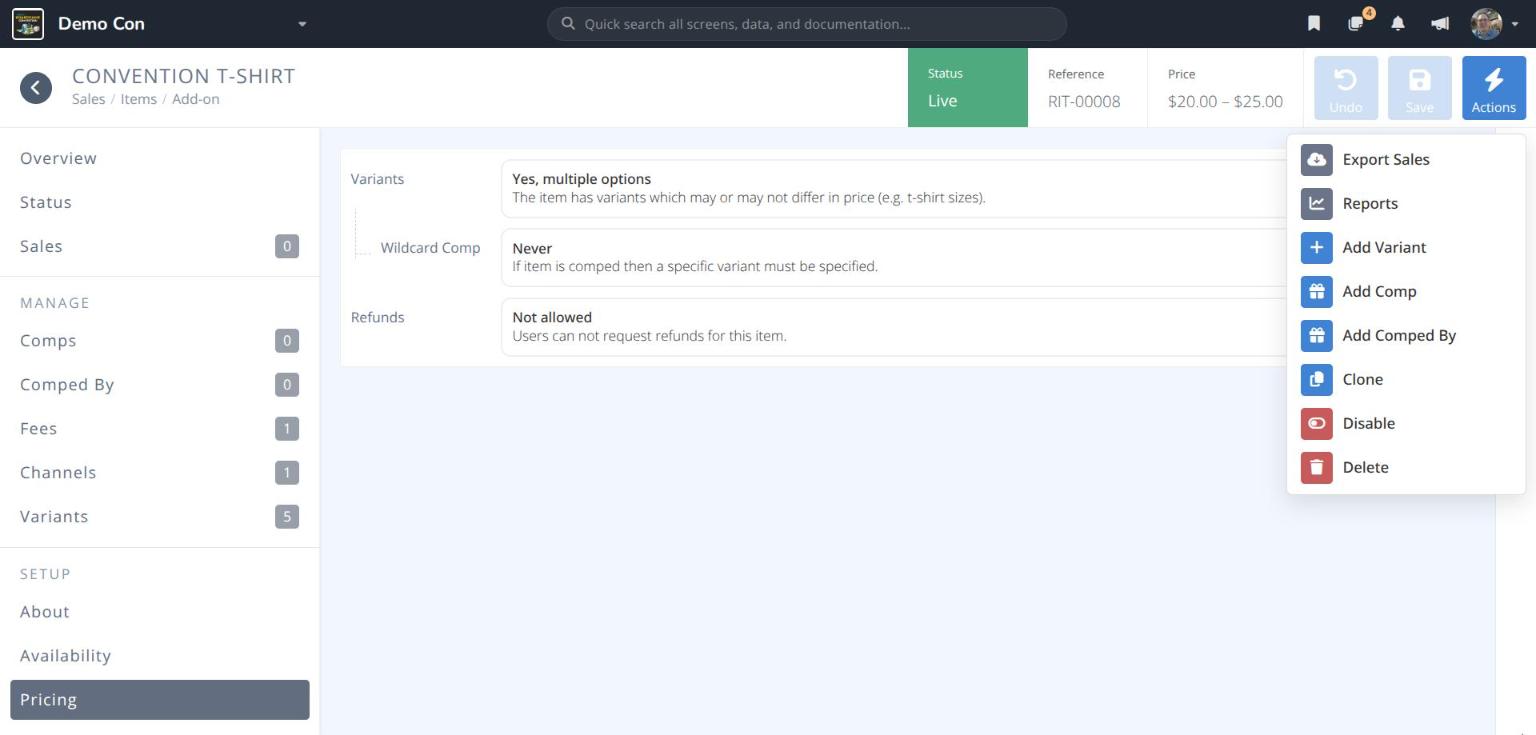Screen dimensions: 1536x735
Task: Click the CONVENTION T-SHIRT page title
Action: point(184,76)
